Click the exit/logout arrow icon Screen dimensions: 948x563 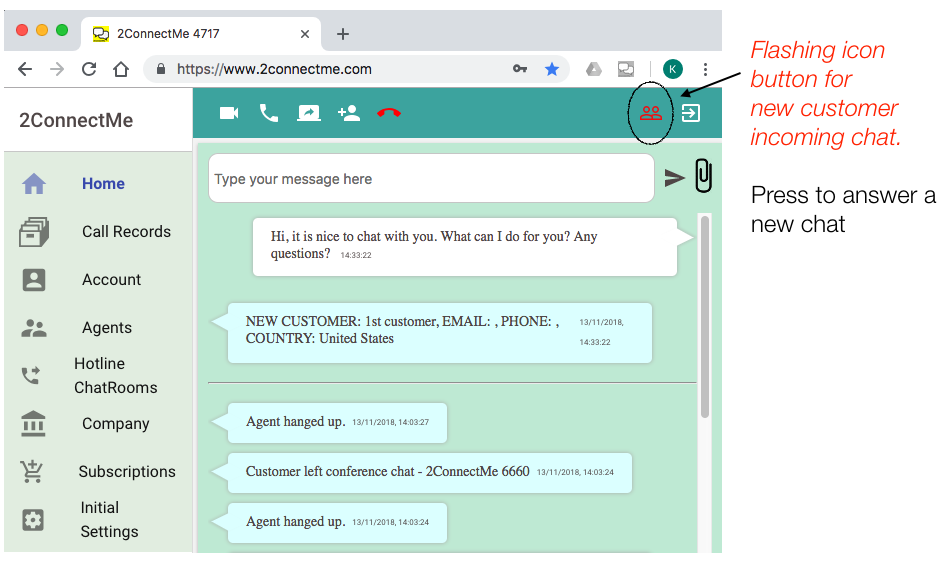tap(690, 113)
